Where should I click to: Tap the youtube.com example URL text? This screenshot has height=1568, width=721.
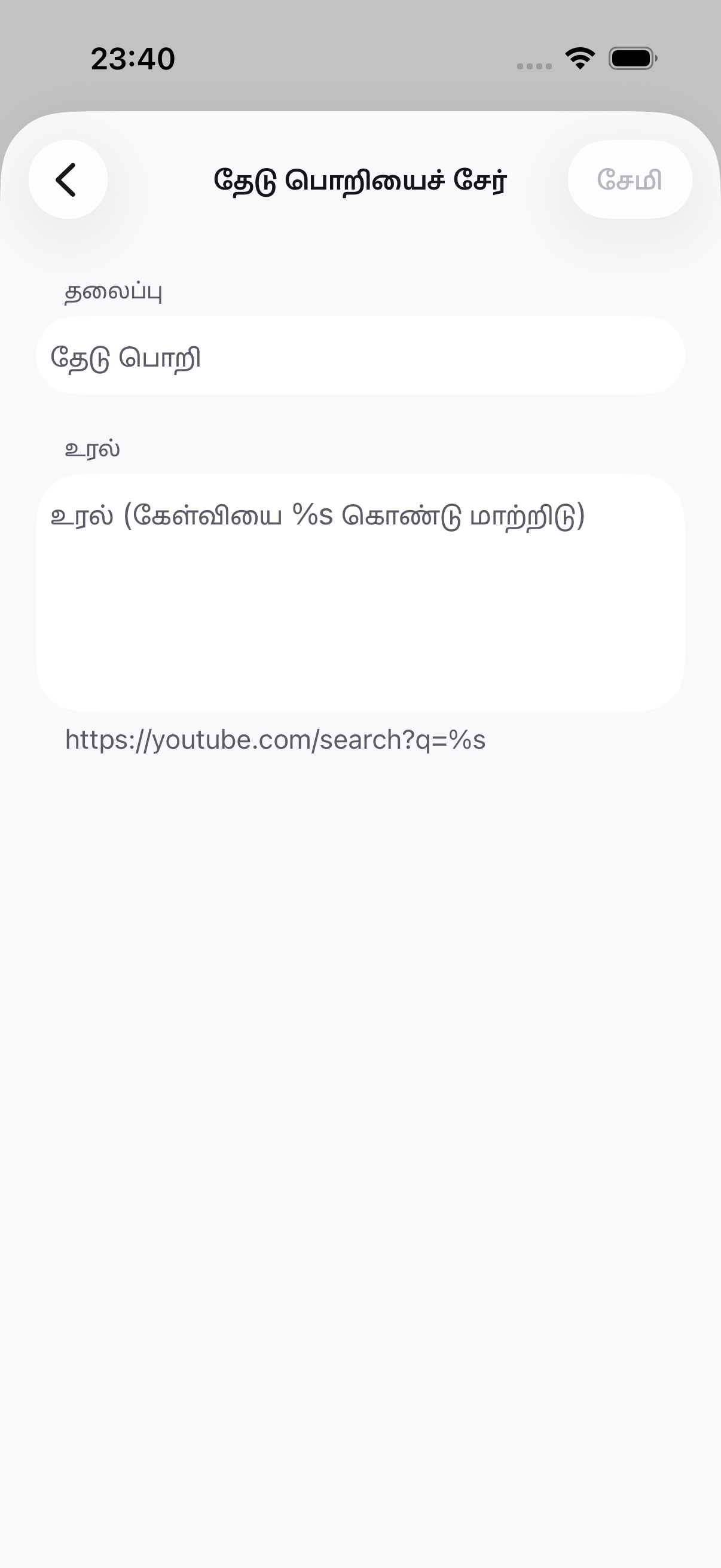(x=275, y=740)
